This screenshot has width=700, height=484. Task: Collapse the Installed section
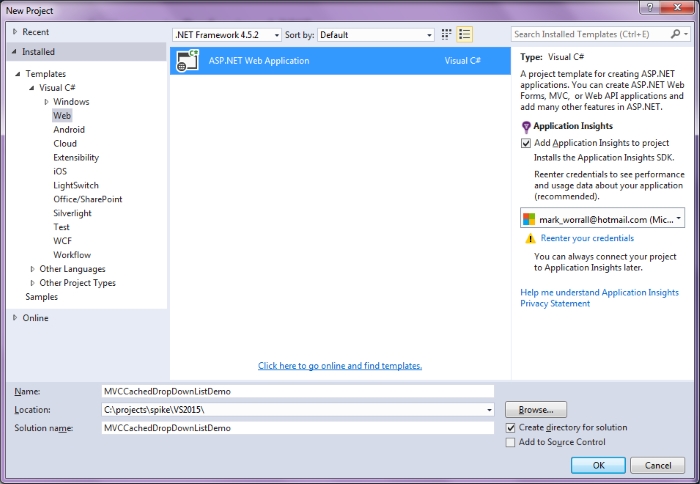(x=14, y=52)
